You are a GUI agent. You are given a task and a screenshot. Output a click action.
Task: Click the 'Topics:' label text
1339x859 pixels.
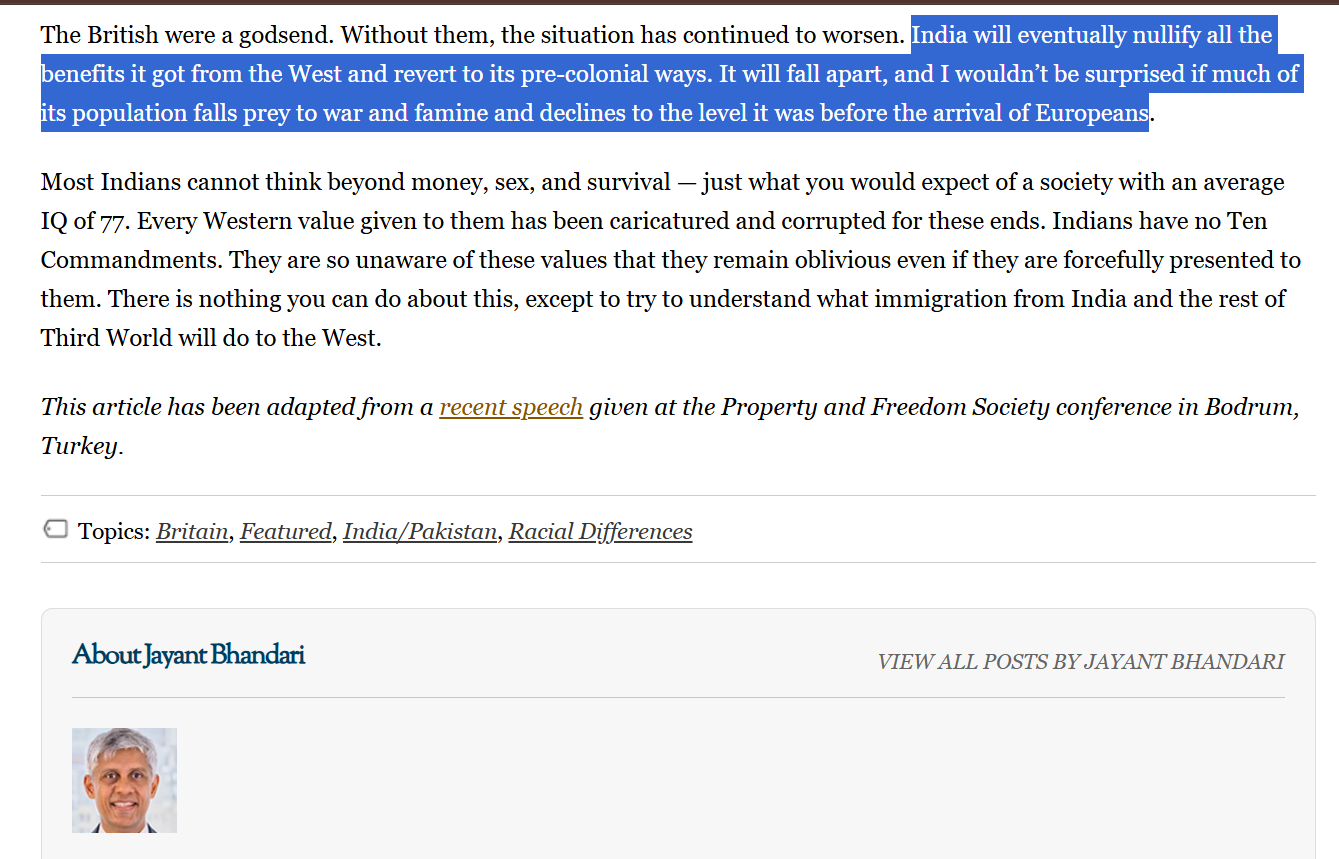click(x=114, y=531)
